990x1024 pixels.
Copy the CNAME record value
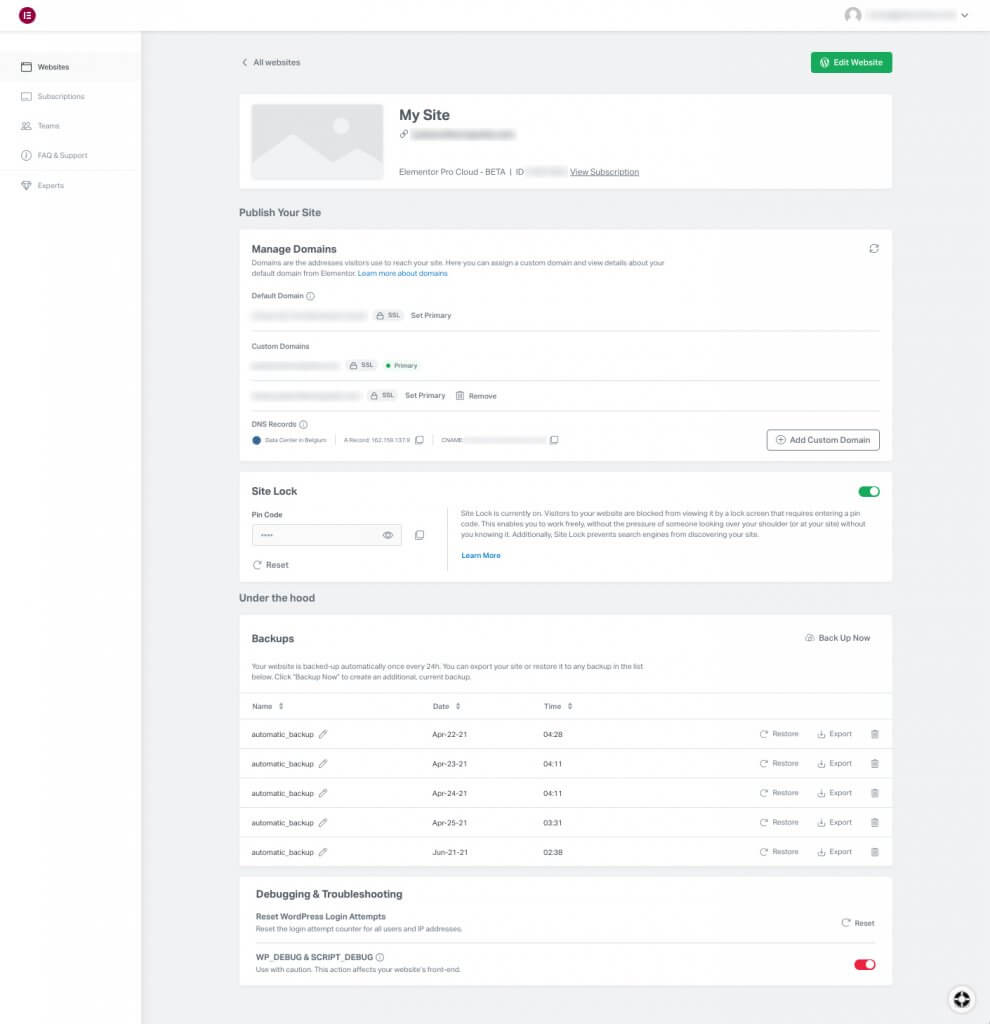[x=554, y=440]
